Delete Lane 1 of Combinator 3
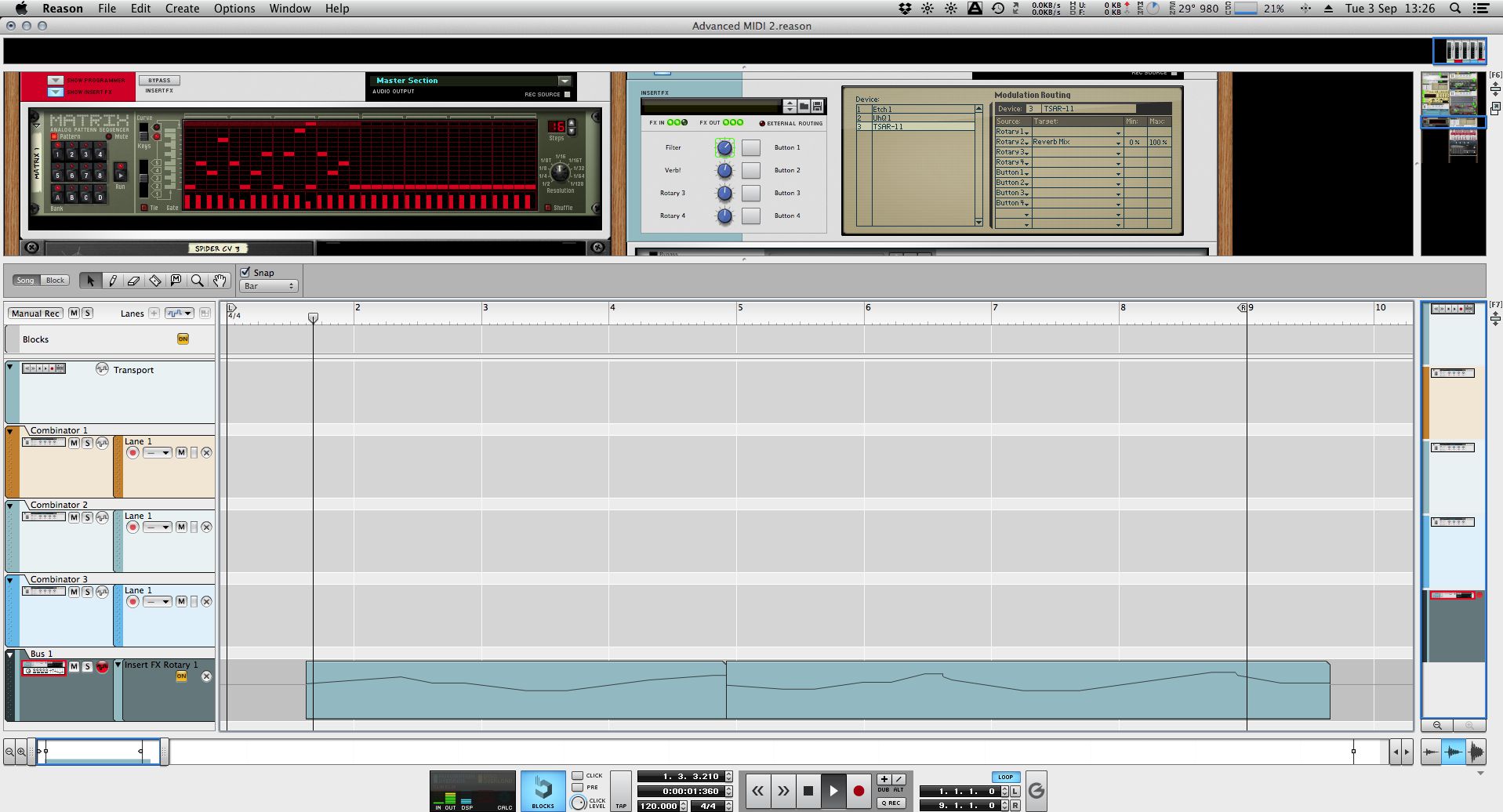 tap(206, 601)
